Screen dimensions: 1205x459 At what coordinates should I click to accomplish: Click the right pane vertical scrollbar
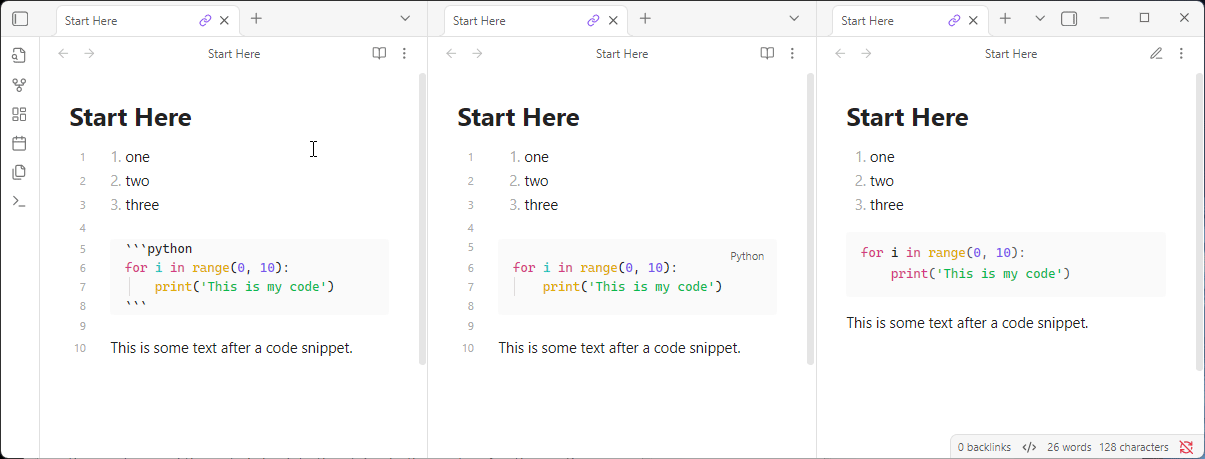[x=1199, y=221]
